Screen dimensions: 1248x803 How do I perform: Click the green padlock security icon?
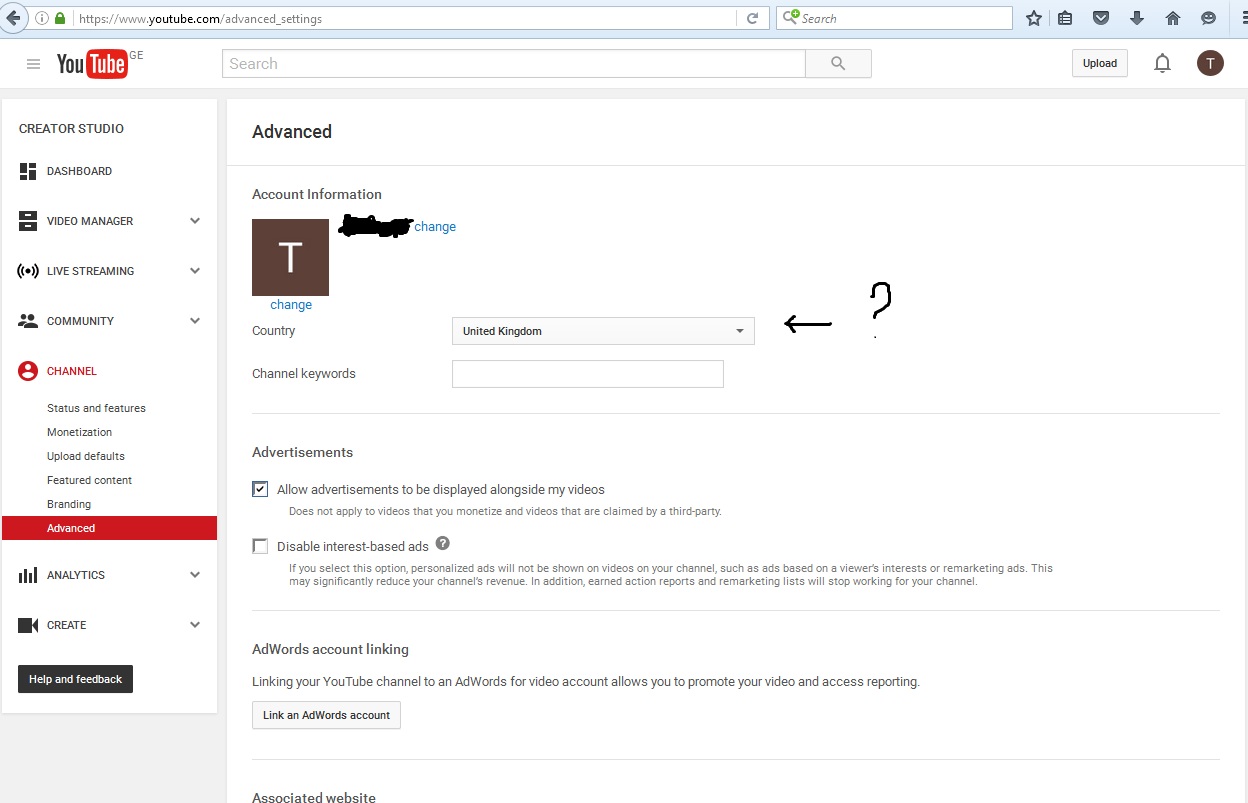pyautogui.click(x=60, y=18)
